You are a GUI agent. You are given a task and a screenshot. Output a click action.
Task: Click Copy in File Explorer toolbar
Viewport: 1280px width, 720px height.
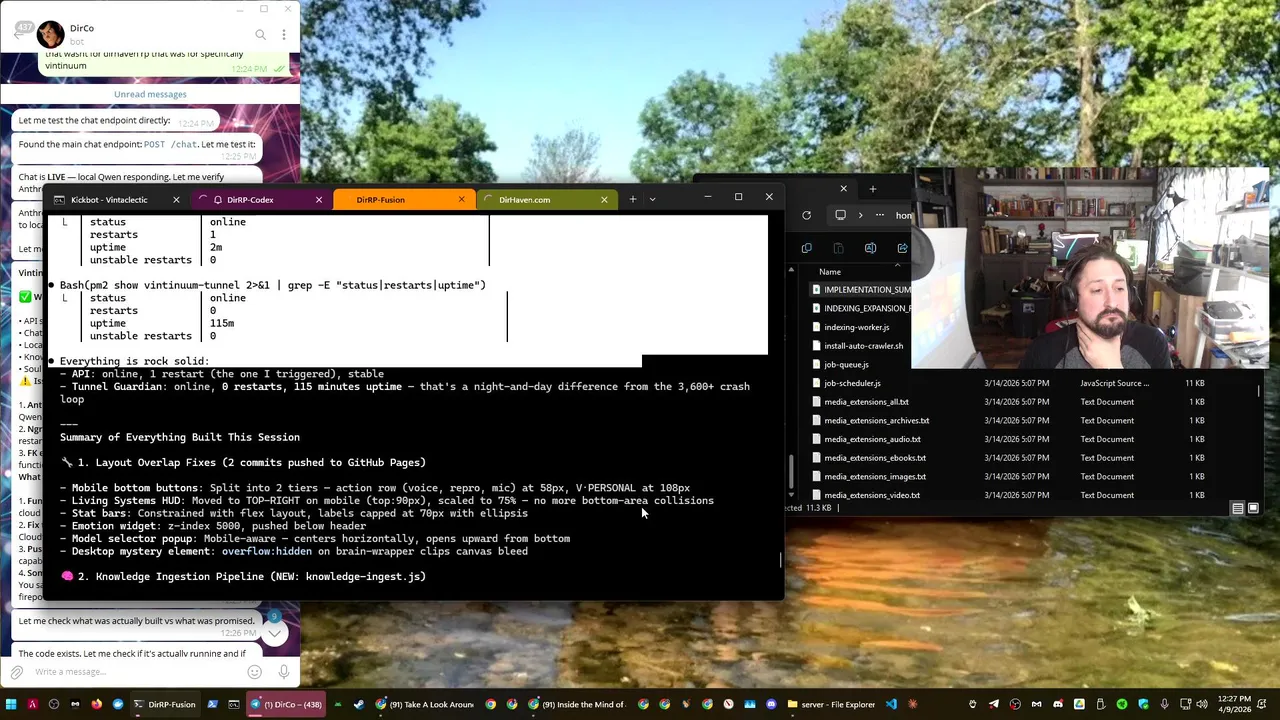pos(807,248)
